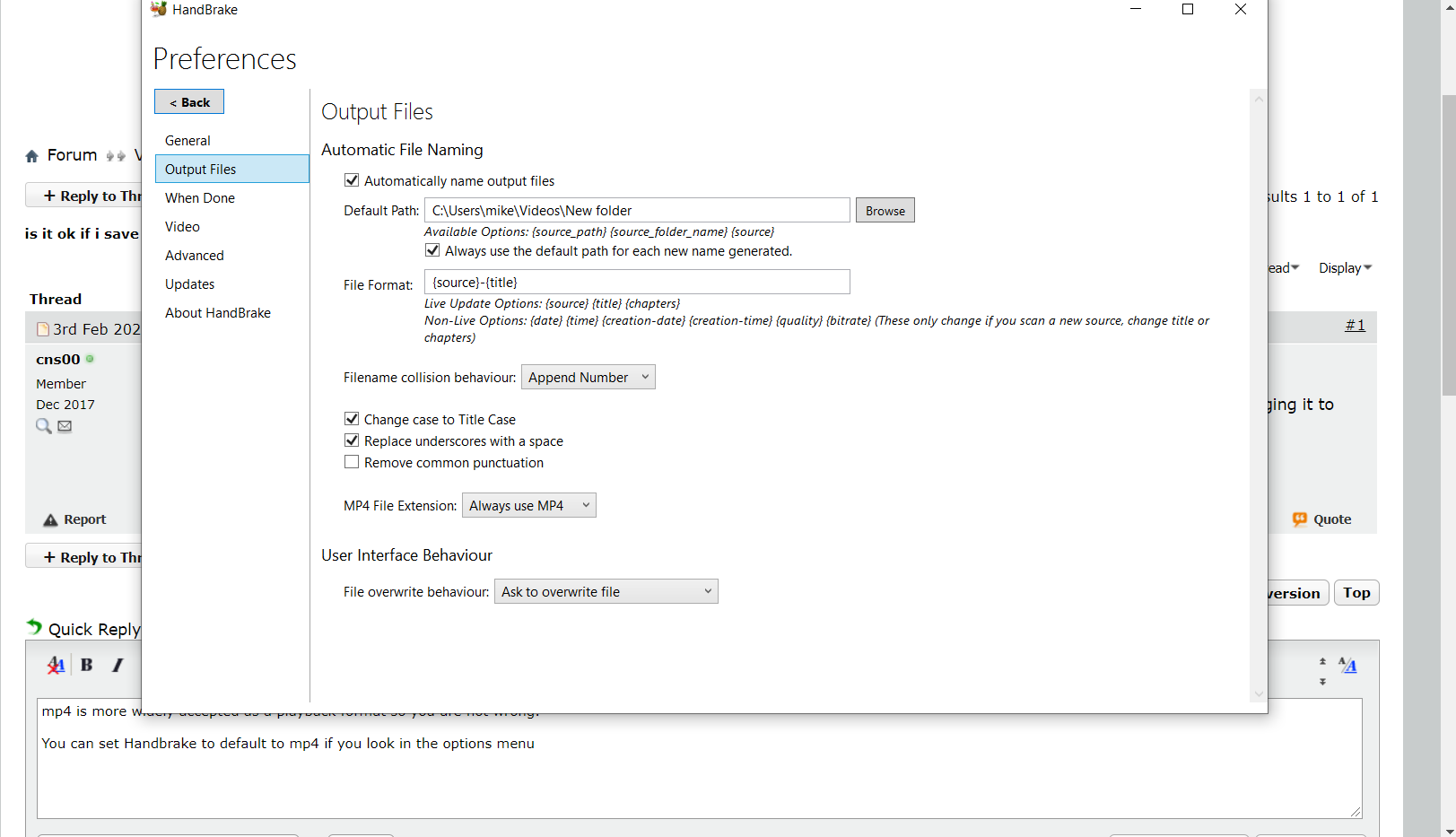Enable Remove common punctuation

(x=352, y=462)
